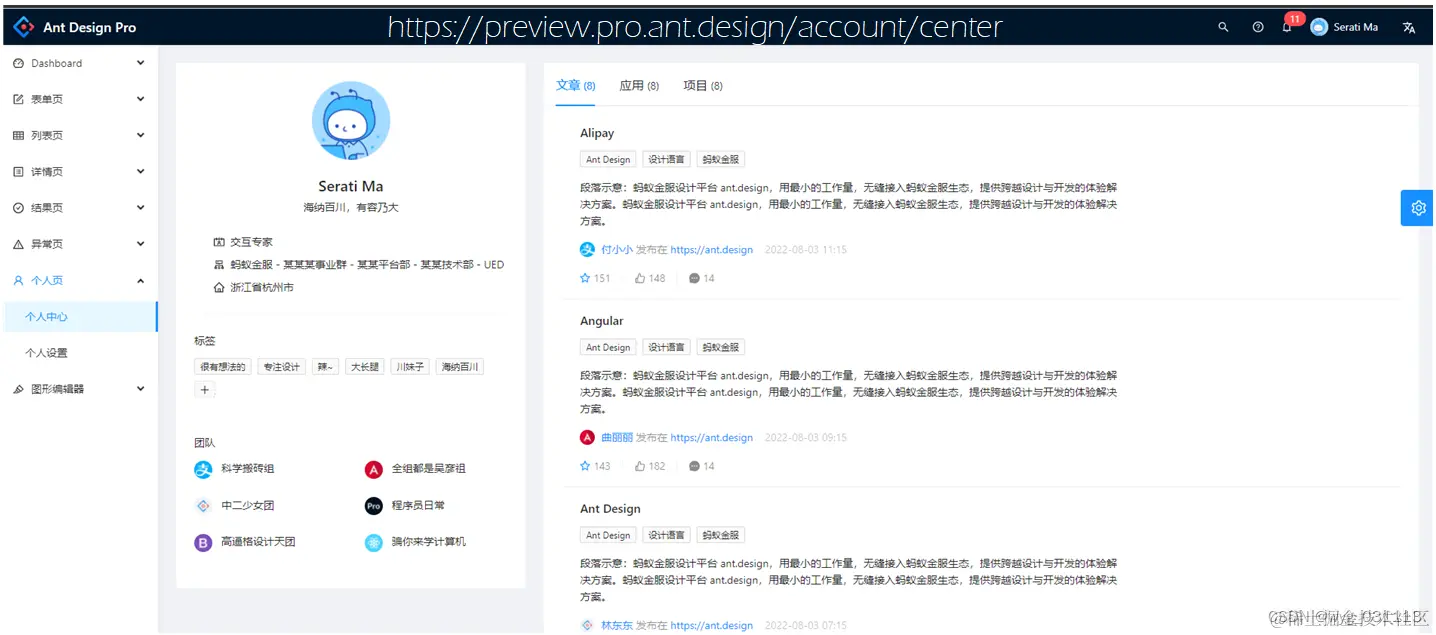Open 付小小 author link
Viewport: 1436px width, 635px height.
[x=617, y=250]
